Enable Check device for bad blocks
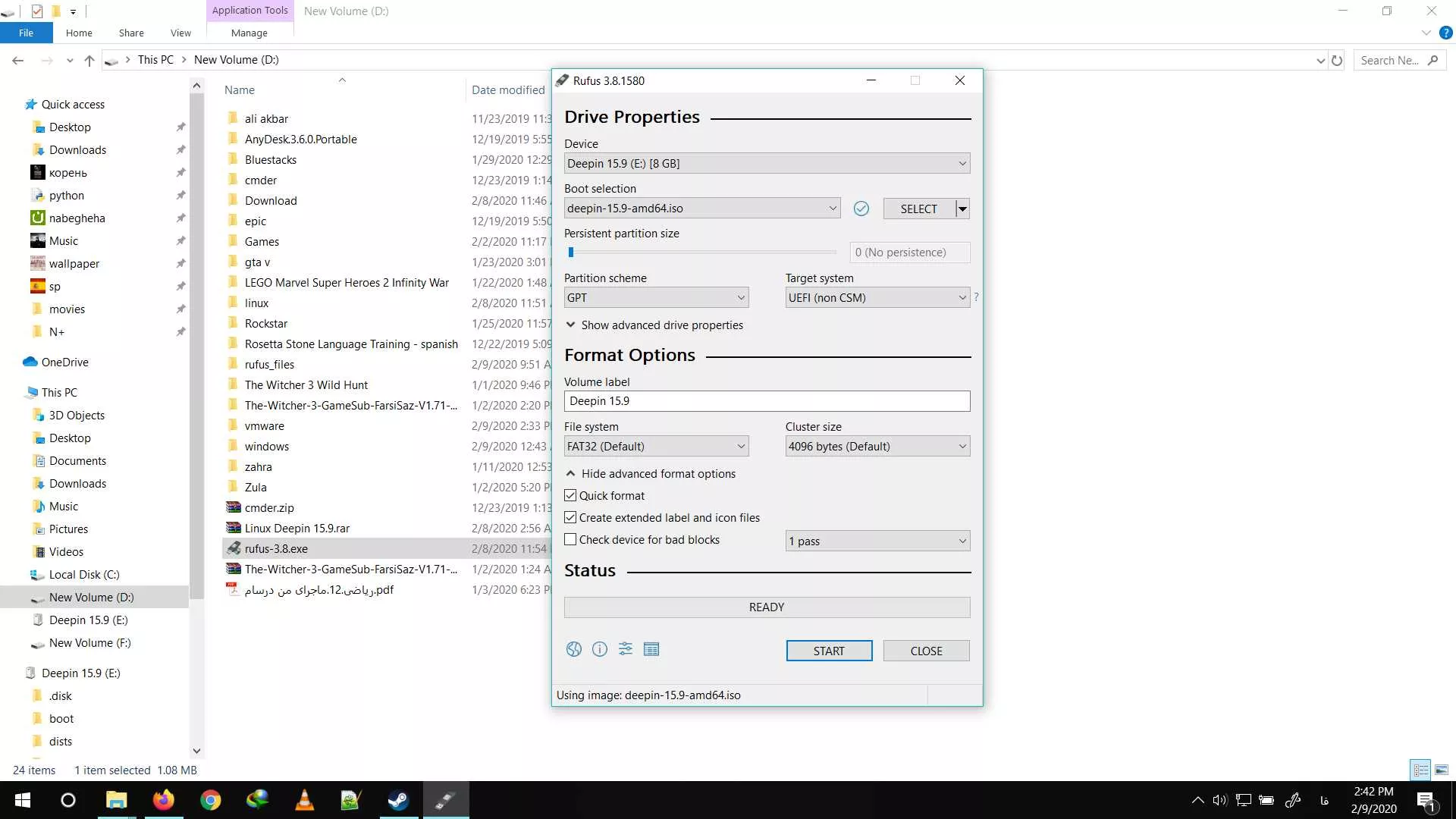 (x=570, y=539)
